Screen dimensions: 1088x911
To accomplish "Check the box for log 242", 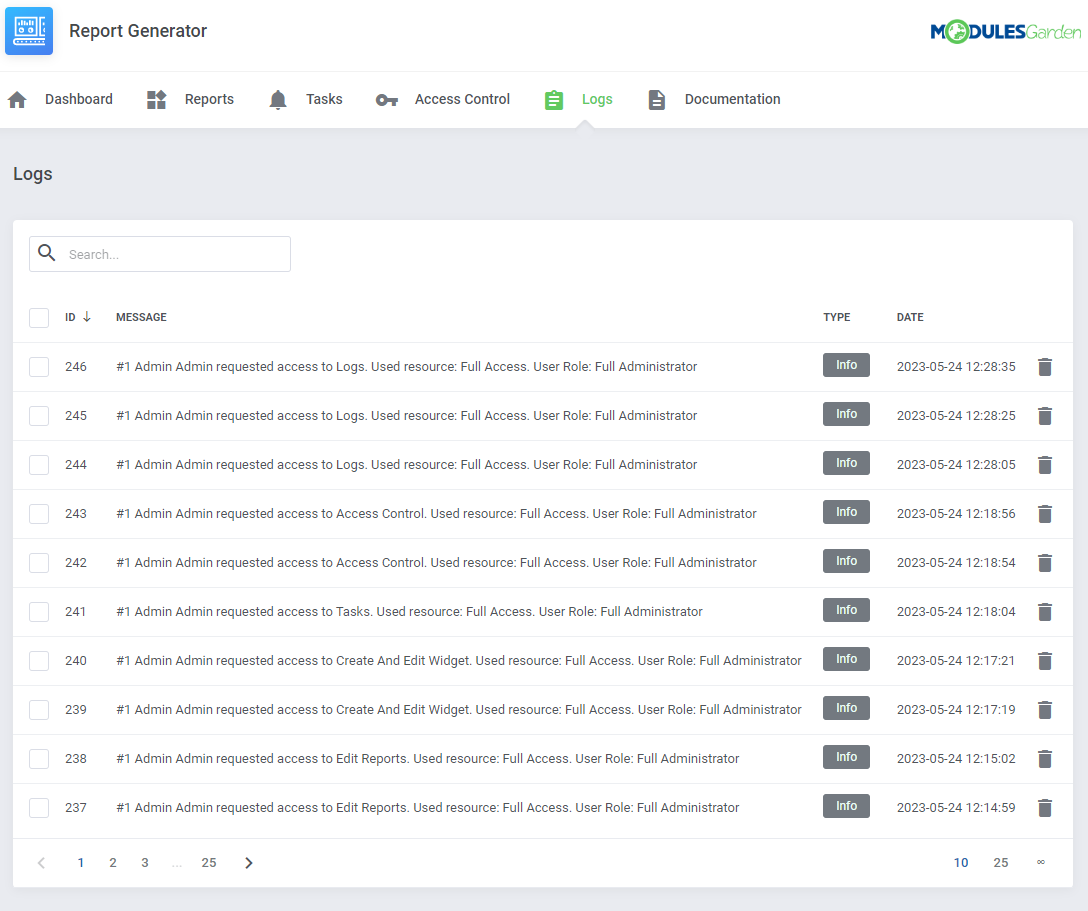I will [x=39, y=563].
